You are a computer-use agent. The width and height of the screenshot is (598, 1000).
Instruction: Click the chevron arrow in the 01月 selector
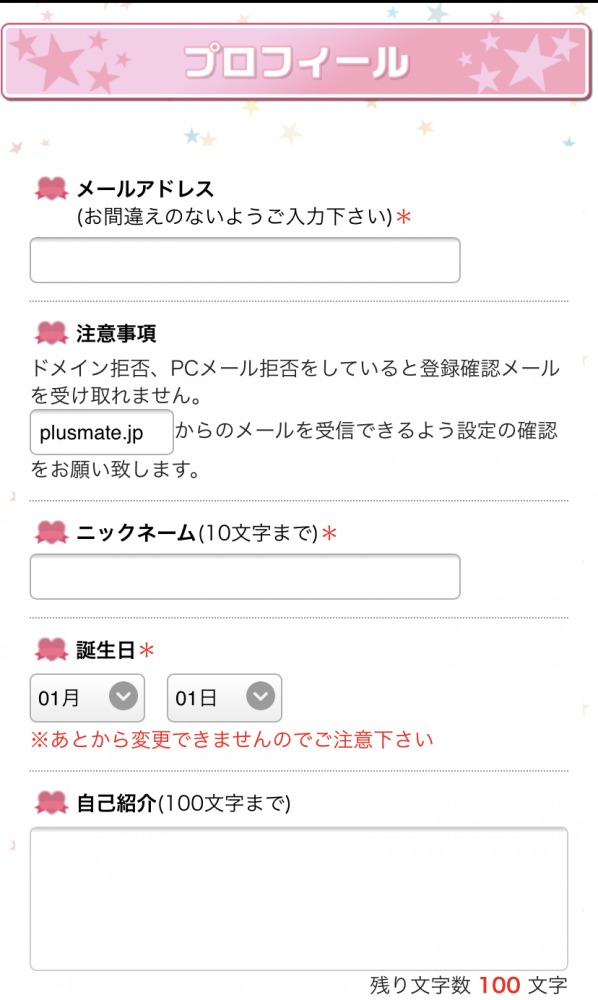pyautogui.click(x=123, y=696)
